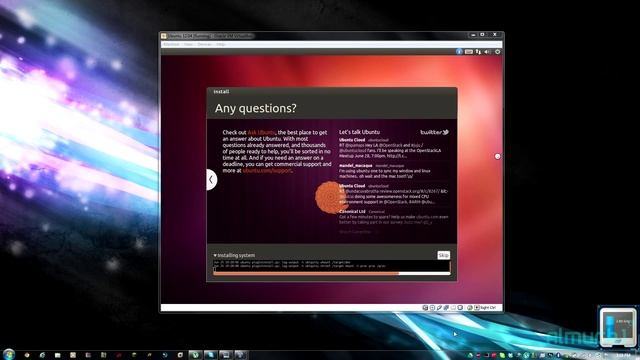
Task: Click the Skip button in installer
Action: click(443, 255)
